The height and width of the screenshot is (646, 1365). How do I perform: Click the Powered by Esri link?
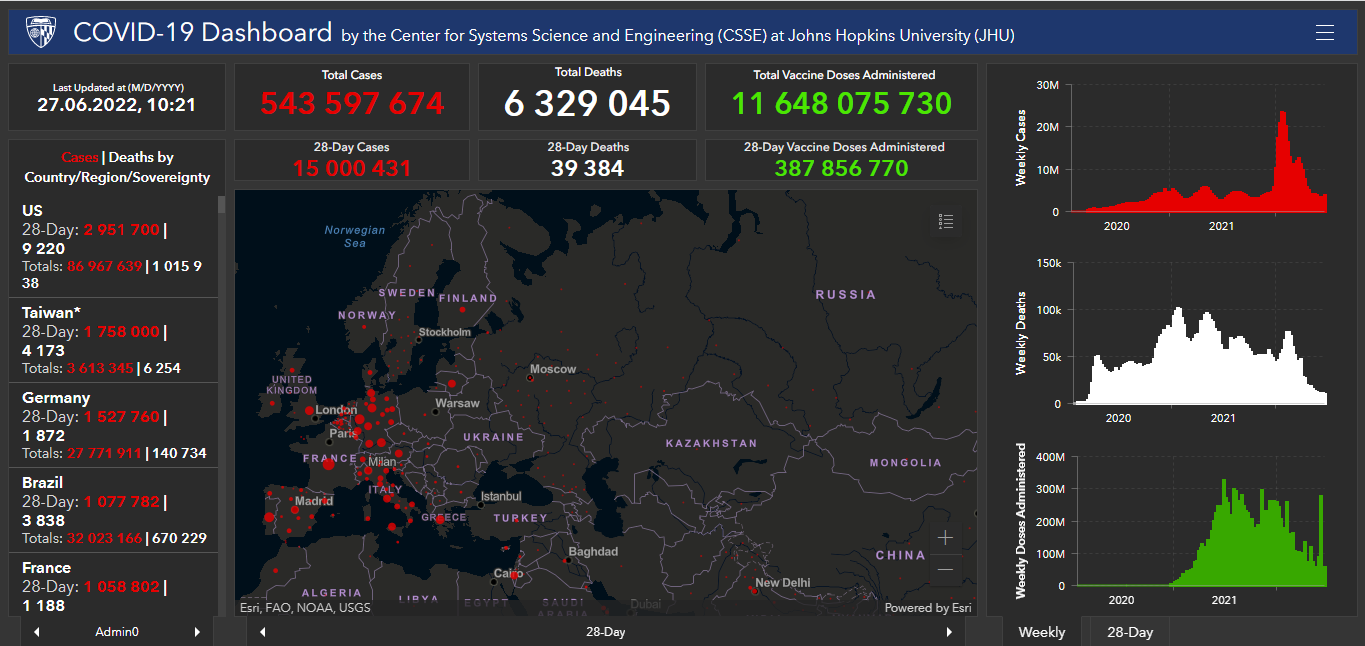tap(927, 607)
